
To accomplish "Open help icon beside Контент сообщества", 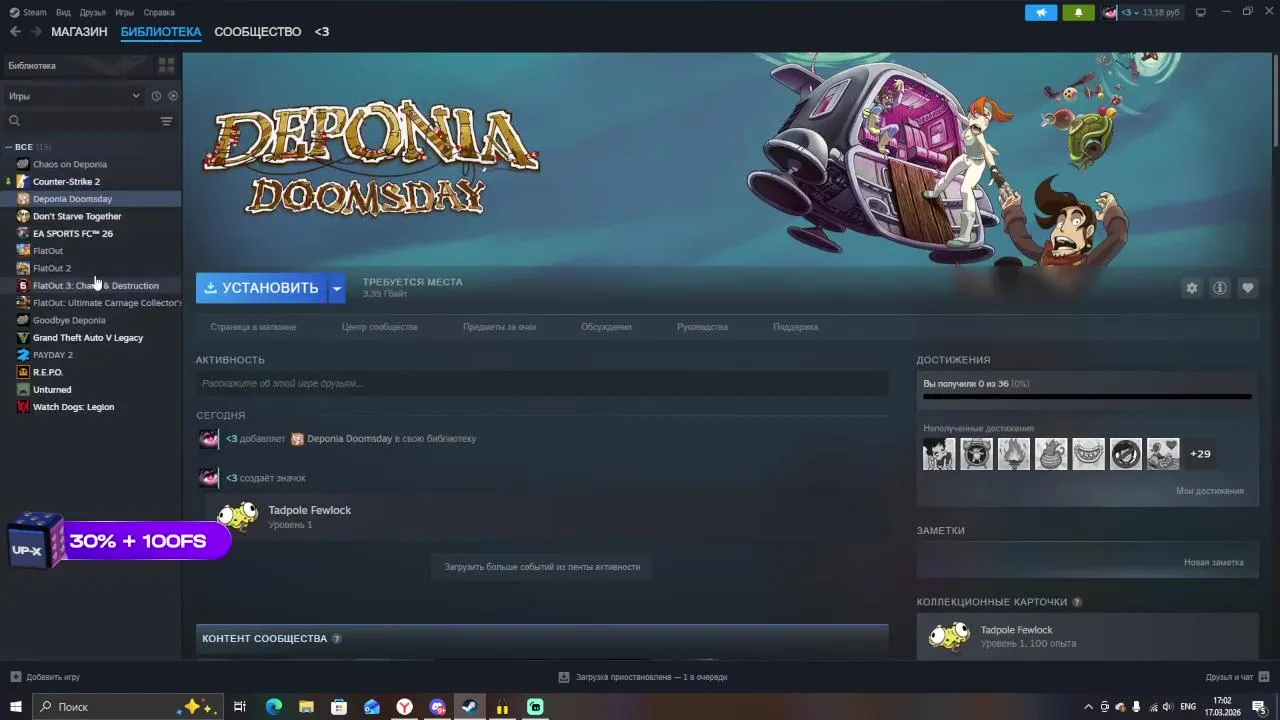I will [336, 639].
